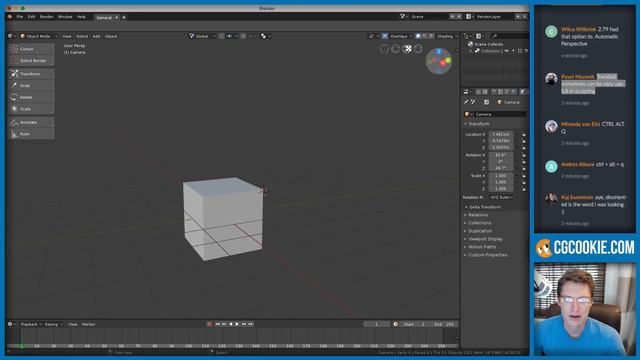Image resolution: width=640 pixels, height=360 pixels.
Task: Select the Annotate tool
Action: [x=31, y=122]
